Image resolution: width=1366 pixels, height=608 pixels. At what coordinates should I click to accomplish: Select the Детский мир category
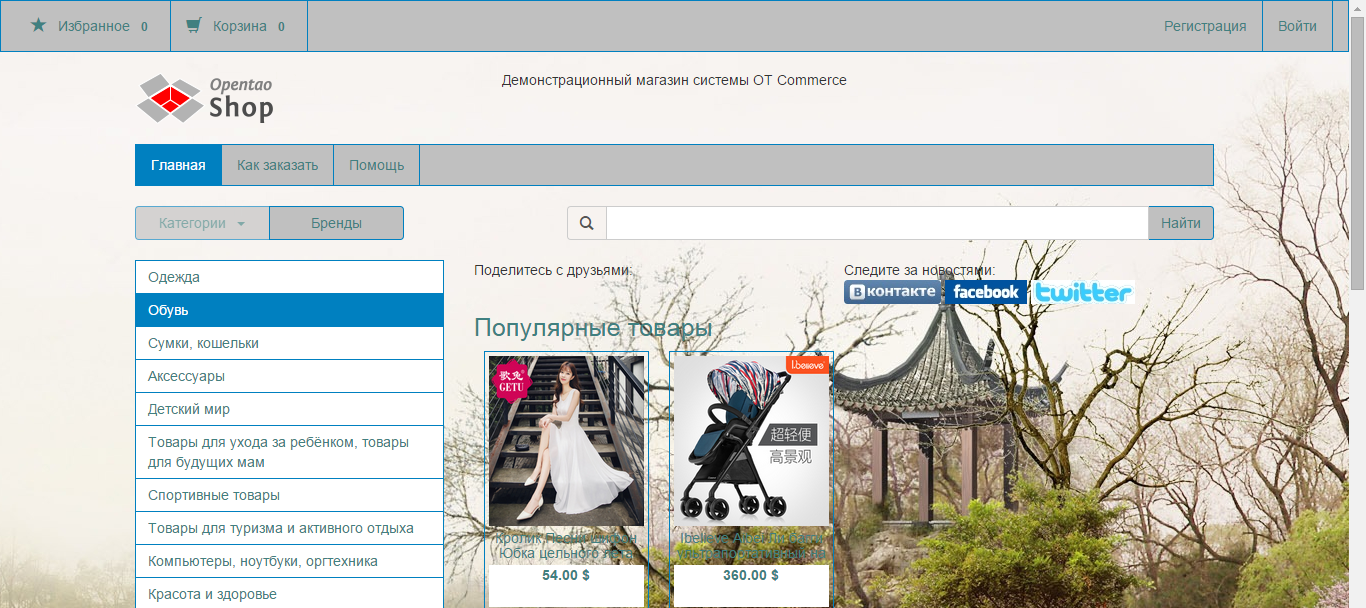[289, 409]
